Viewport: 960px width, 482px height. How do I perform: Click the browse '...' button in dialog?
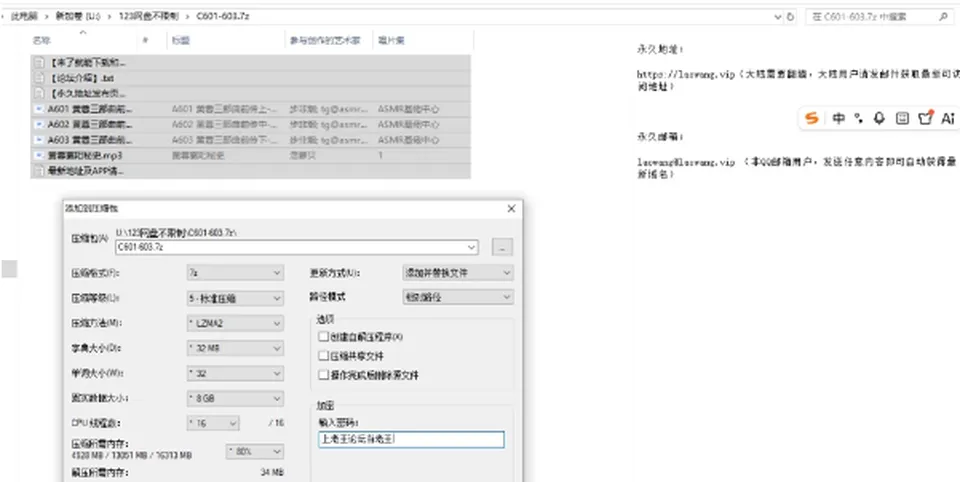(502, 247)
